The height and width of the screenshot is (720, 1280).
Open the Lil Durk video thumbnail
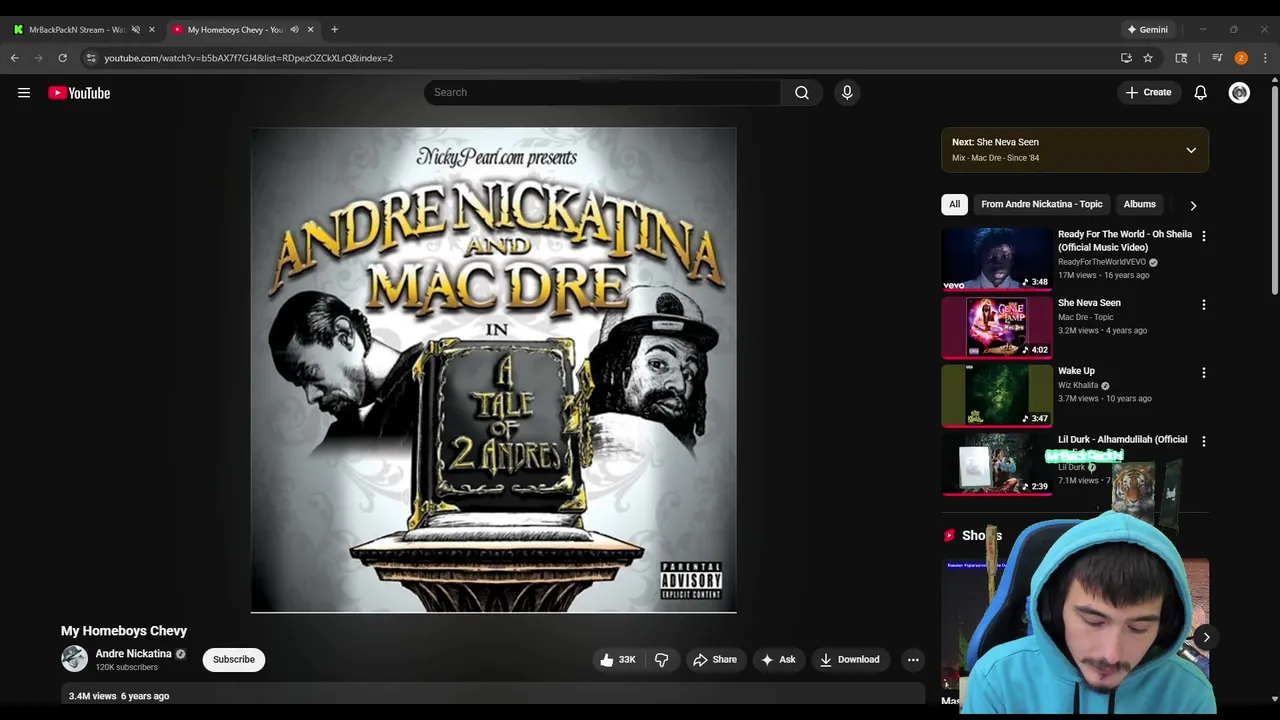coord(997,464)
